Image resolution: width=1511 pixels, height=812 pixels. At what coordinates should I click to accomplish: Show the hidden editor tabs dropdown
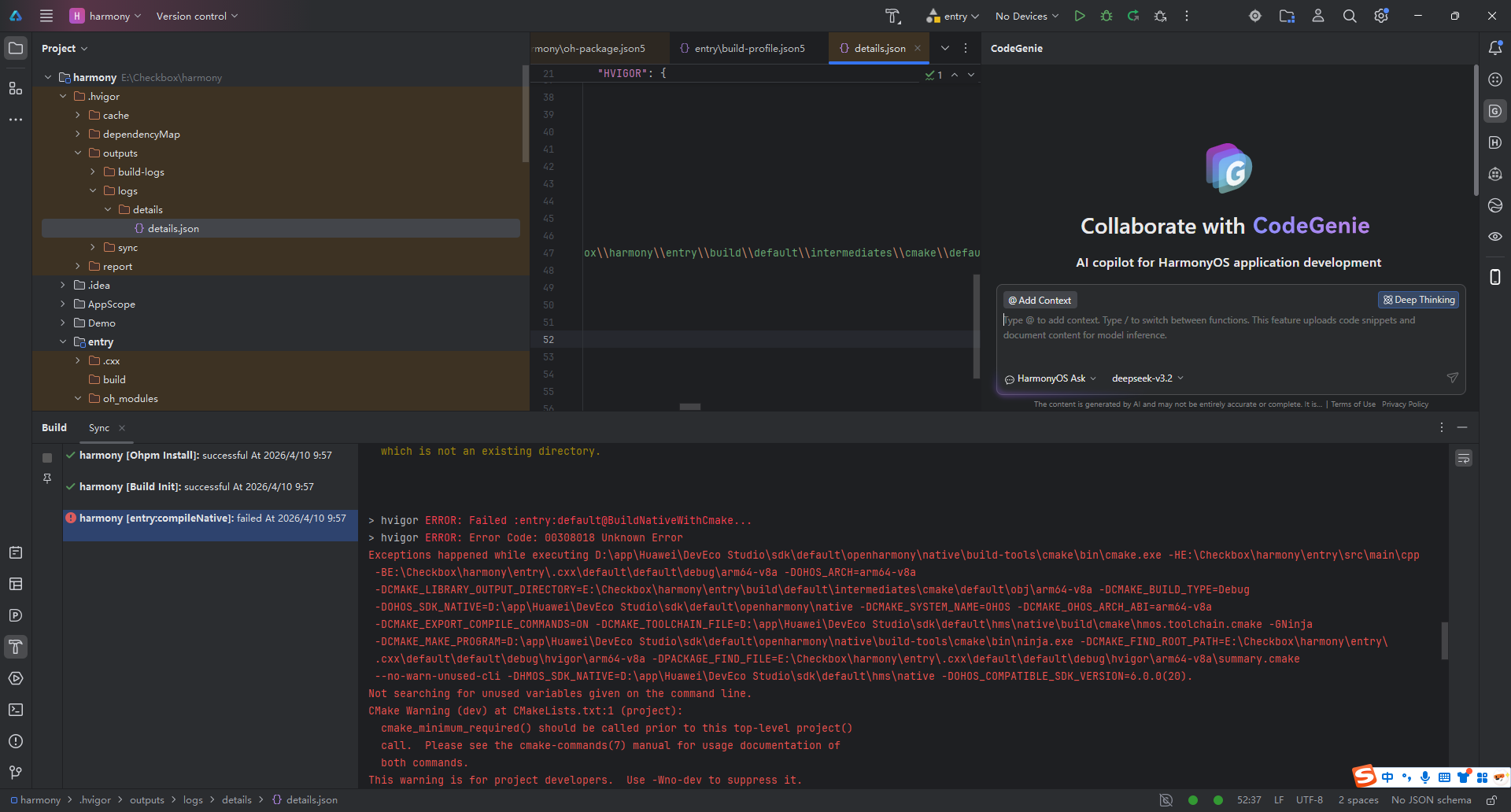click(x=945, y=48)
